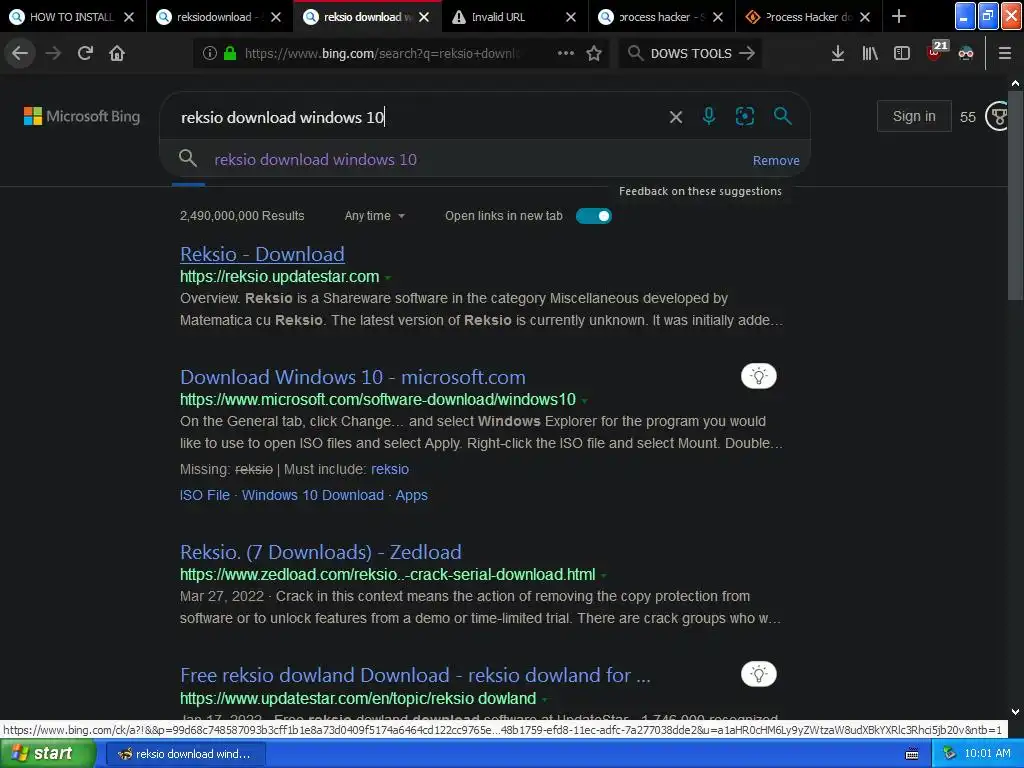Image resolution: width=1024 pixels, height=768 pixels.
Task: Open the Windows start button
Action: [x=47, y=754]
